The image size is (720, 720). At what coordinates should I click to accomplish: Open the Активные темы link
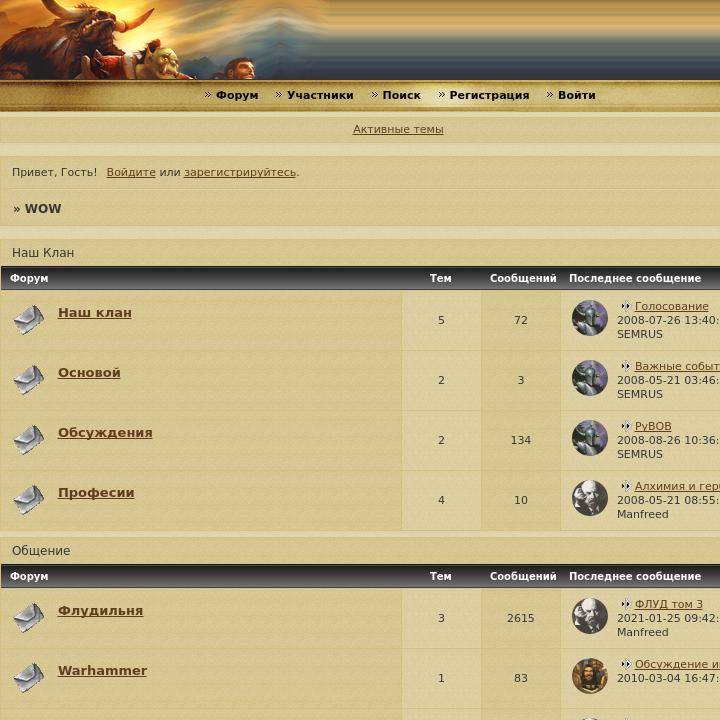398,129
